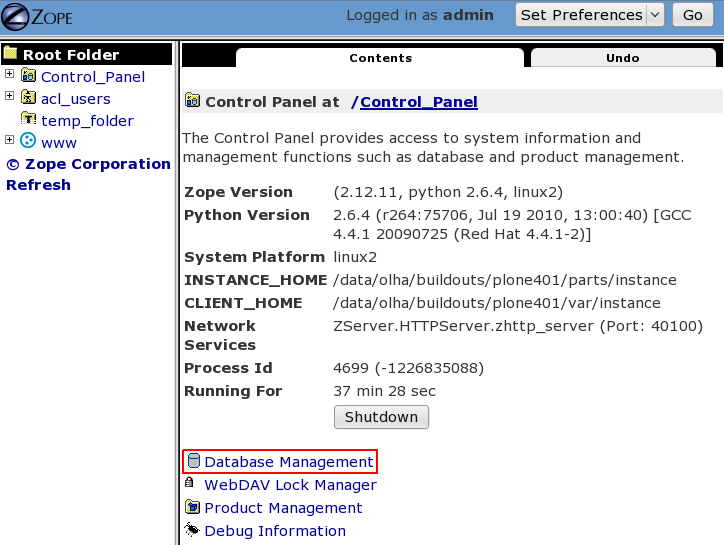Switch to the Contents tab

380,58
